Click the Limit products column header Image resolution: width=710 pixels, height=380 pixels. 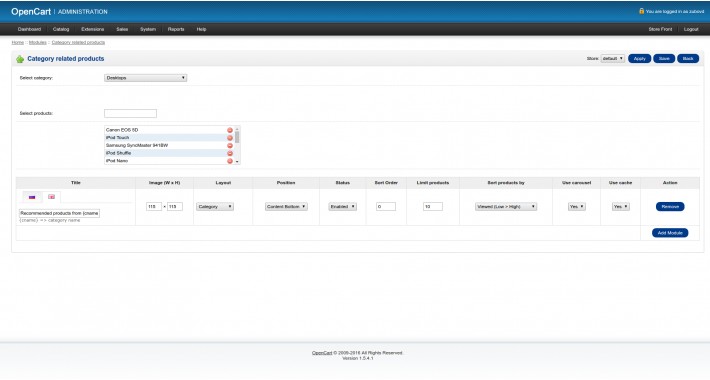(433, 183)
